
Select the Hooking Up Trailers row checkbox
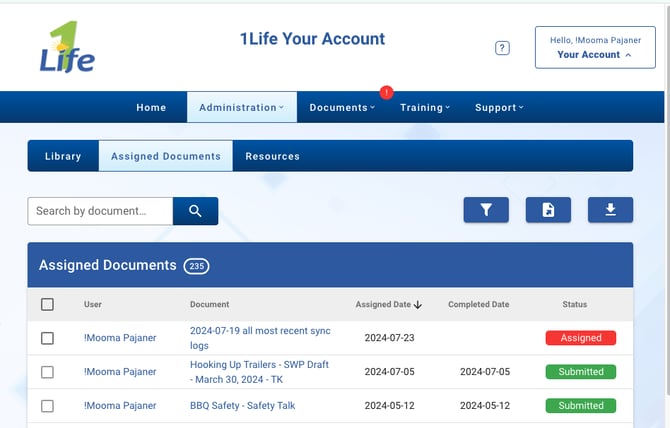47,372
